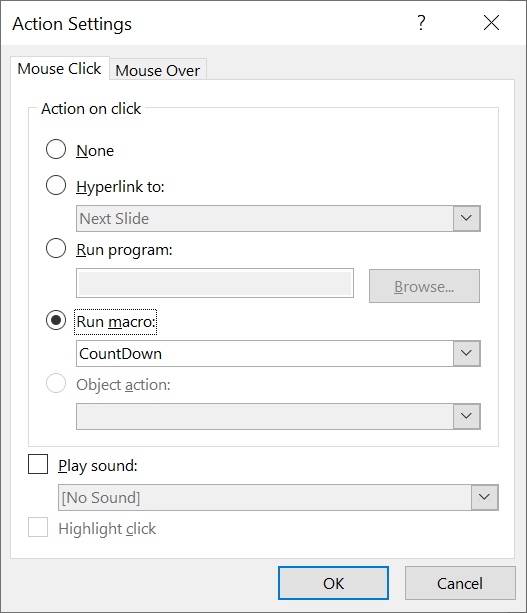Expand the Next Slide hyperlink dropdown
Image resolution: width=527 pixels, height=613 pixels.
pyautogui.click(x=466, y=218)
